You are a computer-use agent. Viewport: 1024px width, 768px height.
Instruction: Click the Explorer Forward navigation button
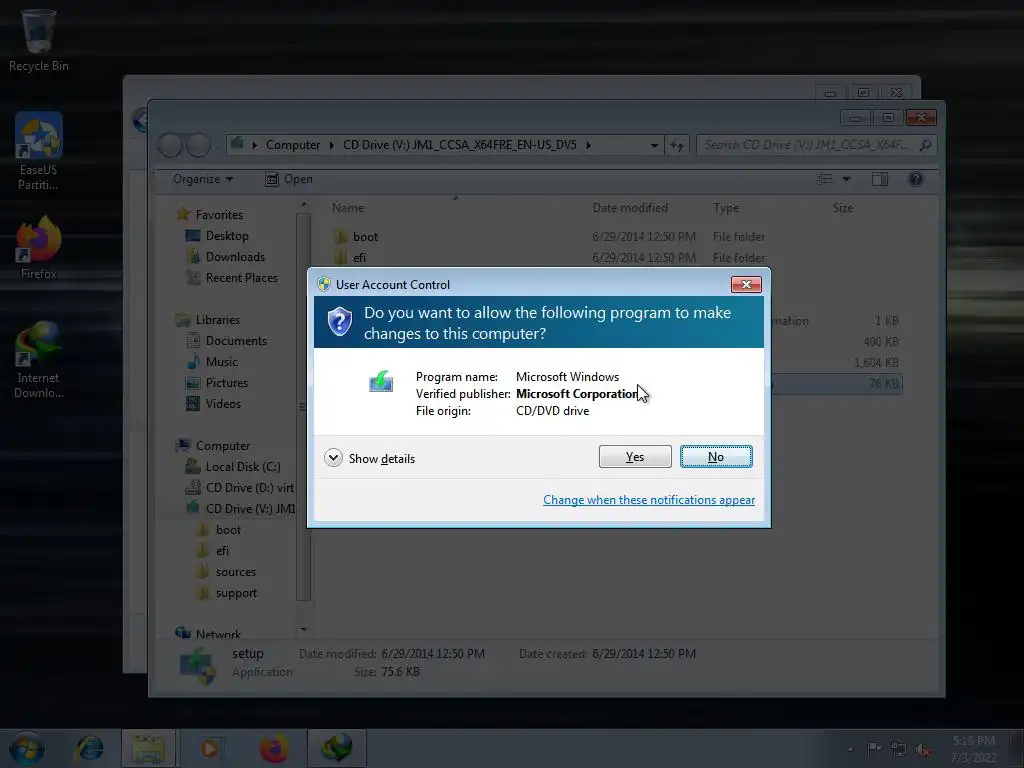199,145
